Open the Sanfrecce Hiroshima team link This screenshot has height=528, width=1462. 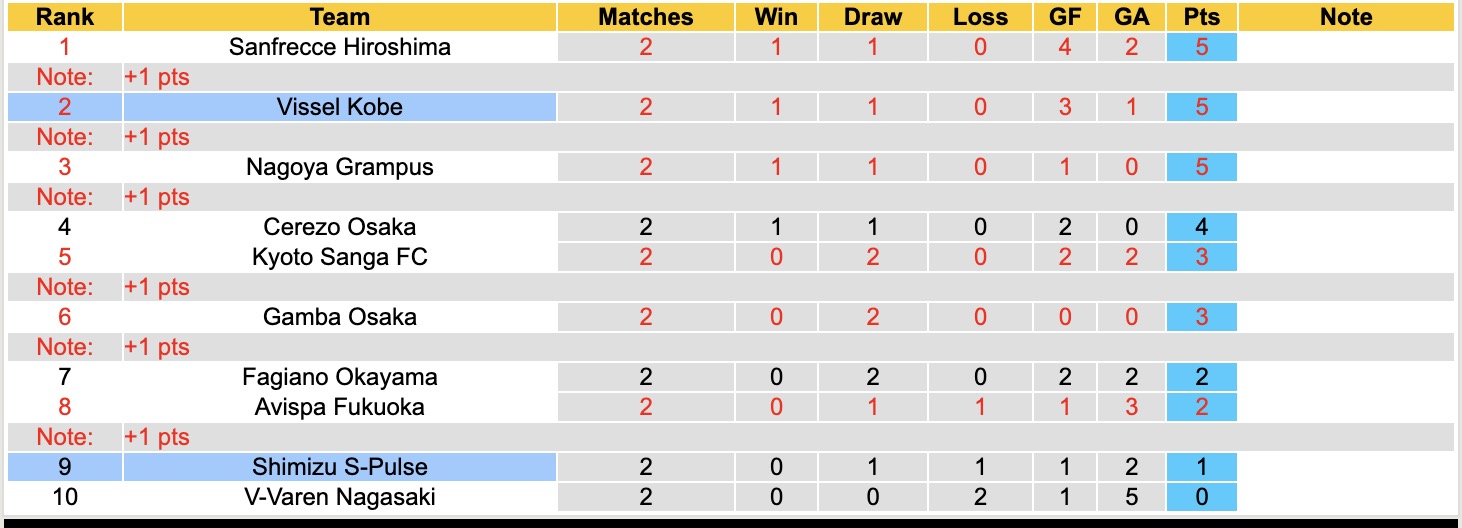pos(340,47)
